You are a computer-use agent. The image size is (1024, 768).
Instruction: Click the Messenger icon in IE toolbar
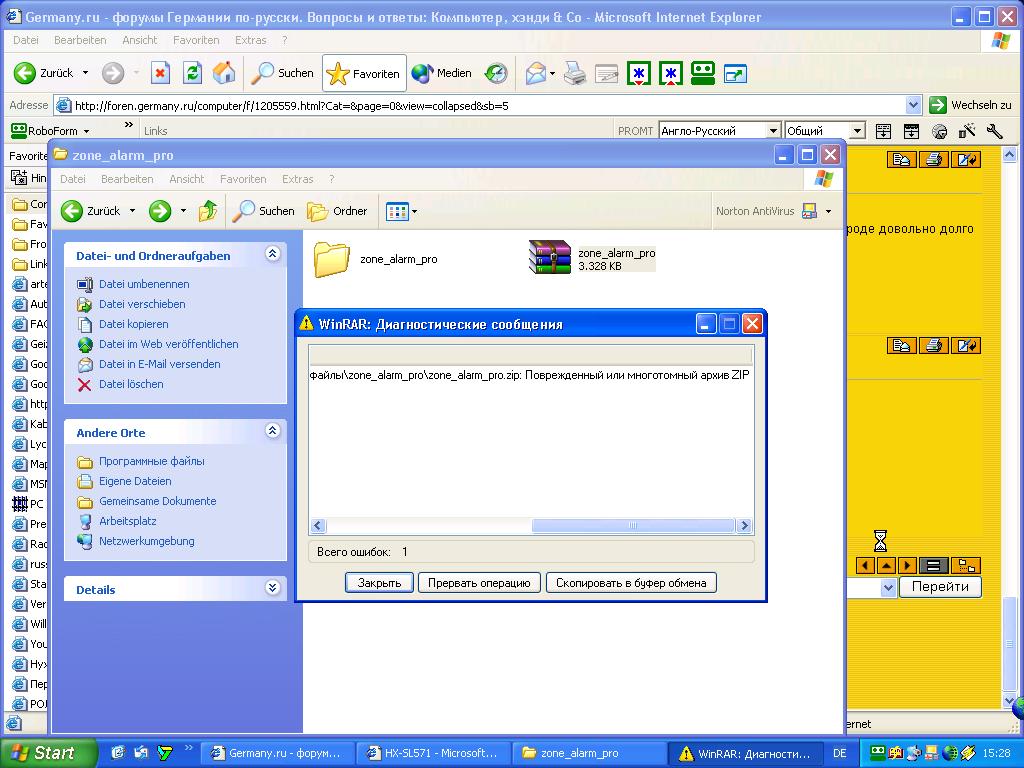pos(735,74)
